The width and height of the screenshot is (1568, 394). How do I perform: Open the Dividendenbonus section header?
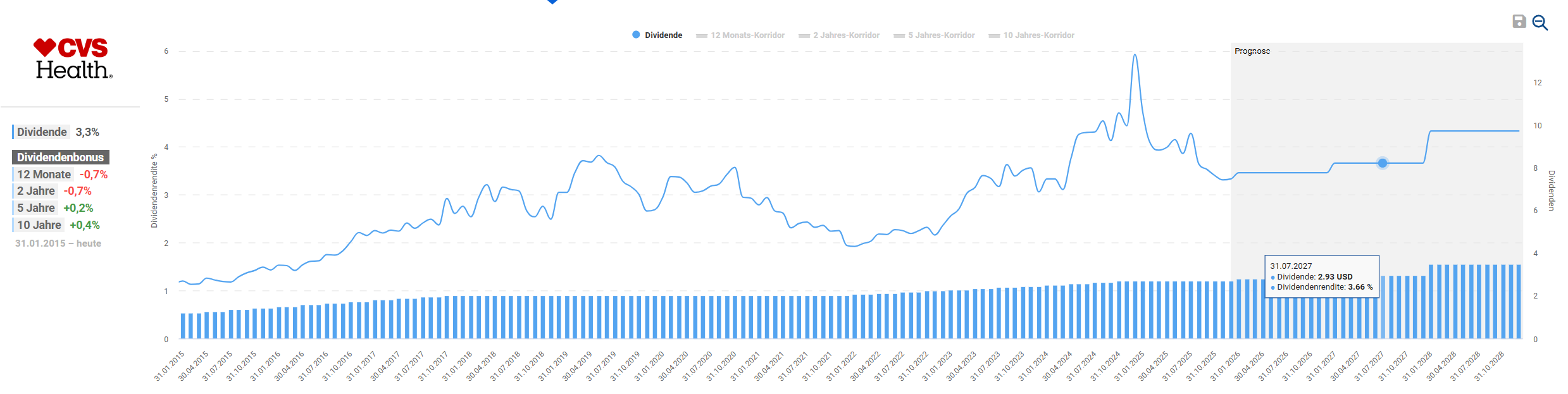[60, 157]
